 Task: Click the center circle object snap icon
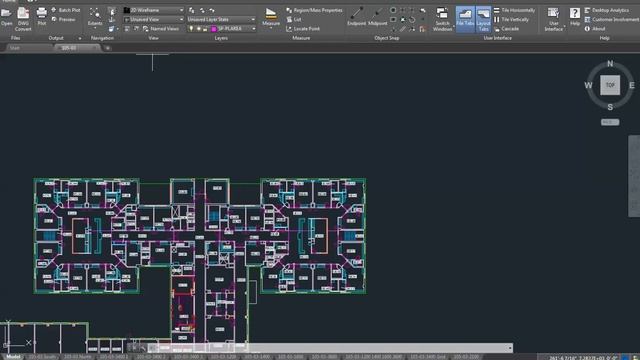(393, 10)
